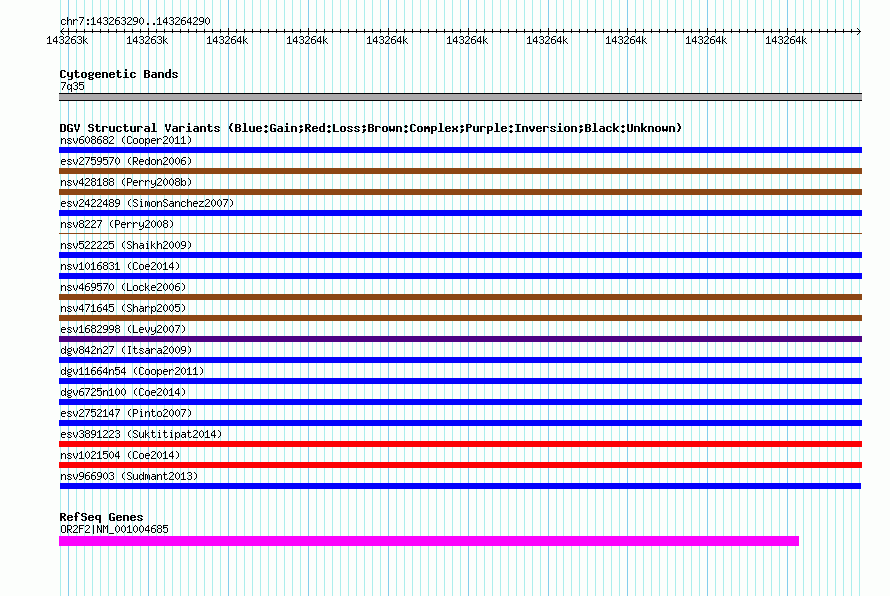890x596 pixels.
Task: Click the brown bar under nsv428188
Action: tap(460, 192)
